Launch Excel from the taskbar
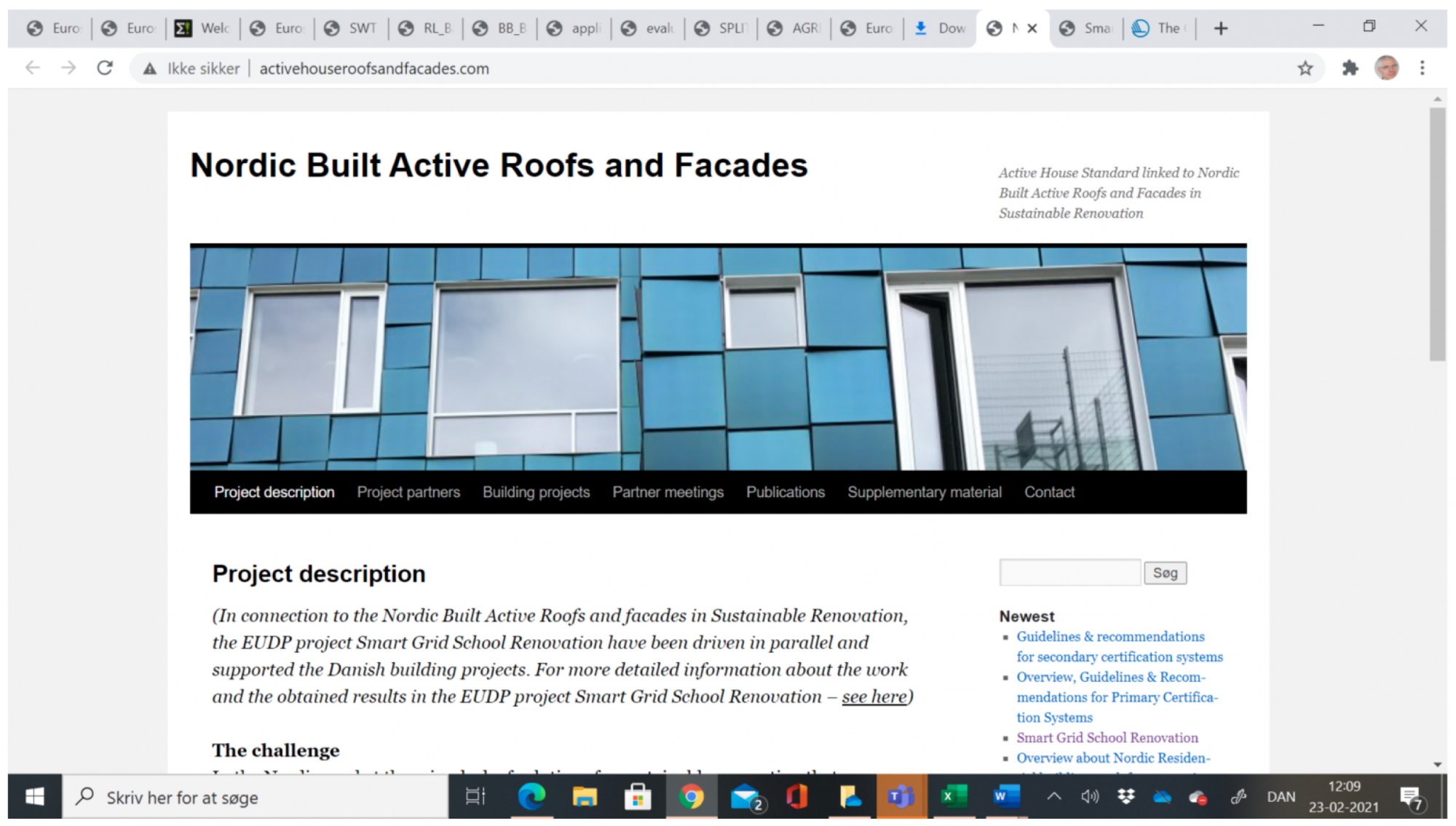Screen dimensions: 1456x826 coord(952,798)
